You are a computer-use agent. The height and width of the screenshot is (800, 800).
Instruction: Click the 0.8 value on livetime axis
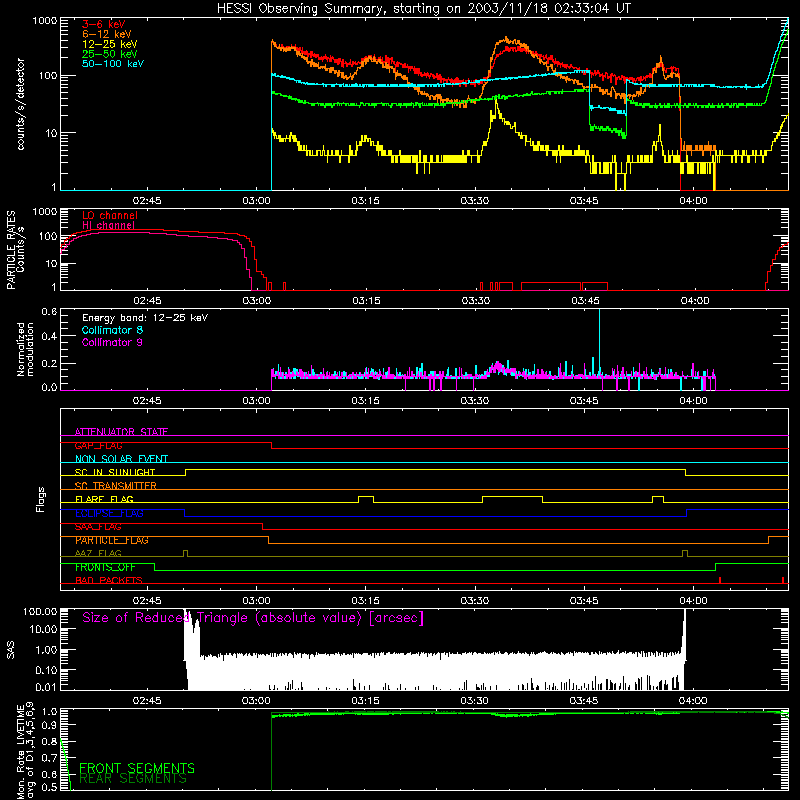49,741
